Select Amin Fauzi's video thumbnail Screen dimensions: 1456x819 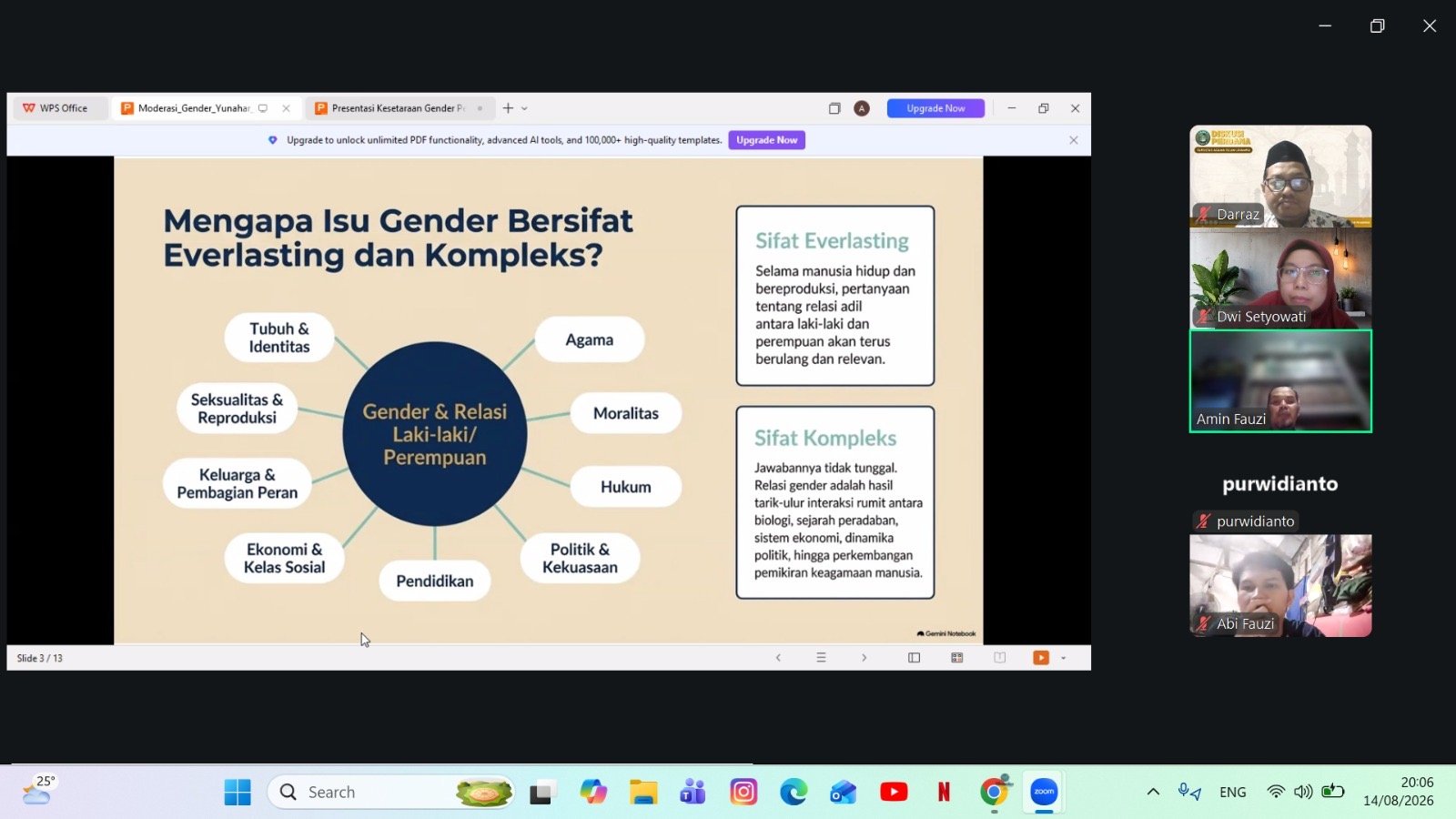[x=1280, y=380]
